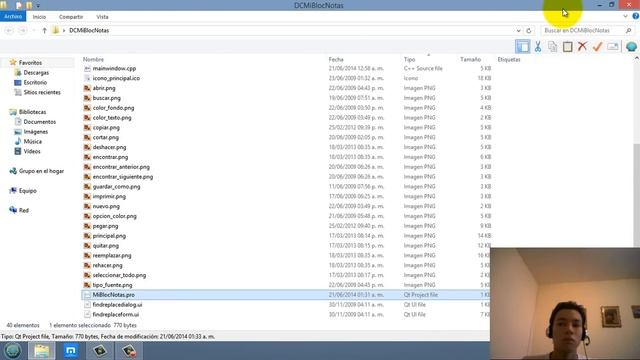Click the orange checkmark Properties icon

597,47
